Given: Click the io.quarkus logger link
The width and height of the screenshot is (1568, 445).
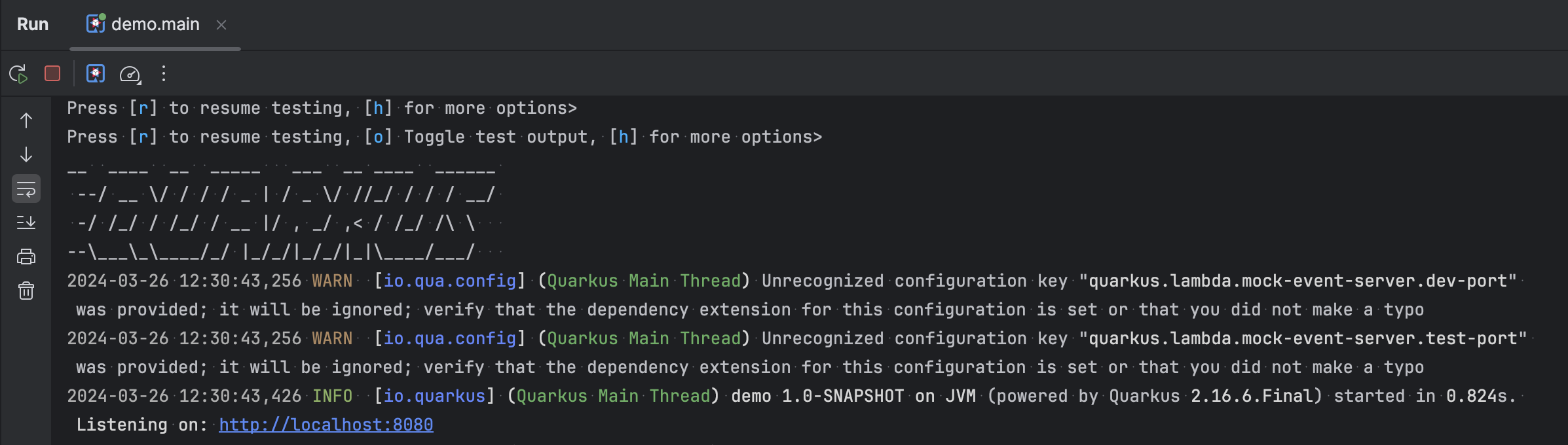Looking at the screenshot, I should pos(434,396).
